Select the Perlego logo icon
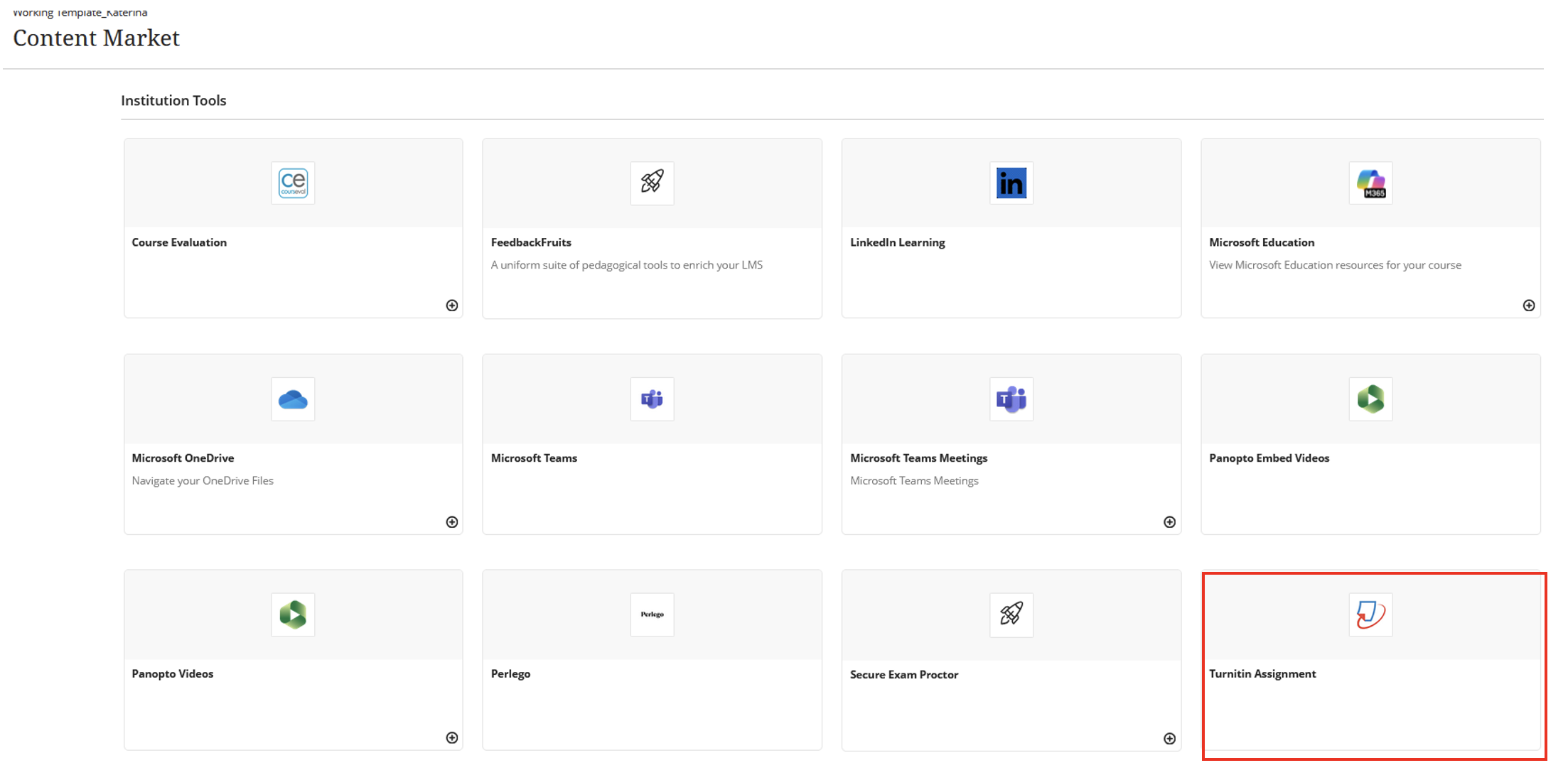Viewport: 1568px width, 780px height. coord(652,614)
